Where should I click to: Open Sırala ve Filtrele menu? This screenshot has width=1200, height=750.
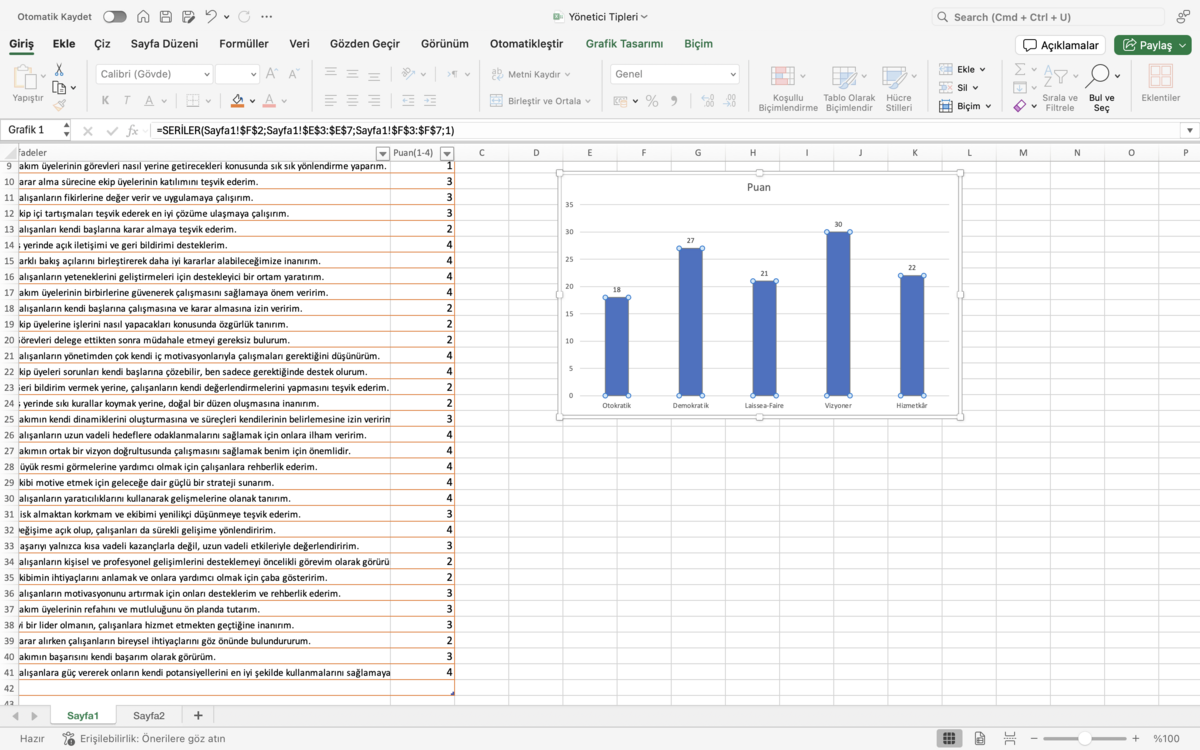point(1060,88)
